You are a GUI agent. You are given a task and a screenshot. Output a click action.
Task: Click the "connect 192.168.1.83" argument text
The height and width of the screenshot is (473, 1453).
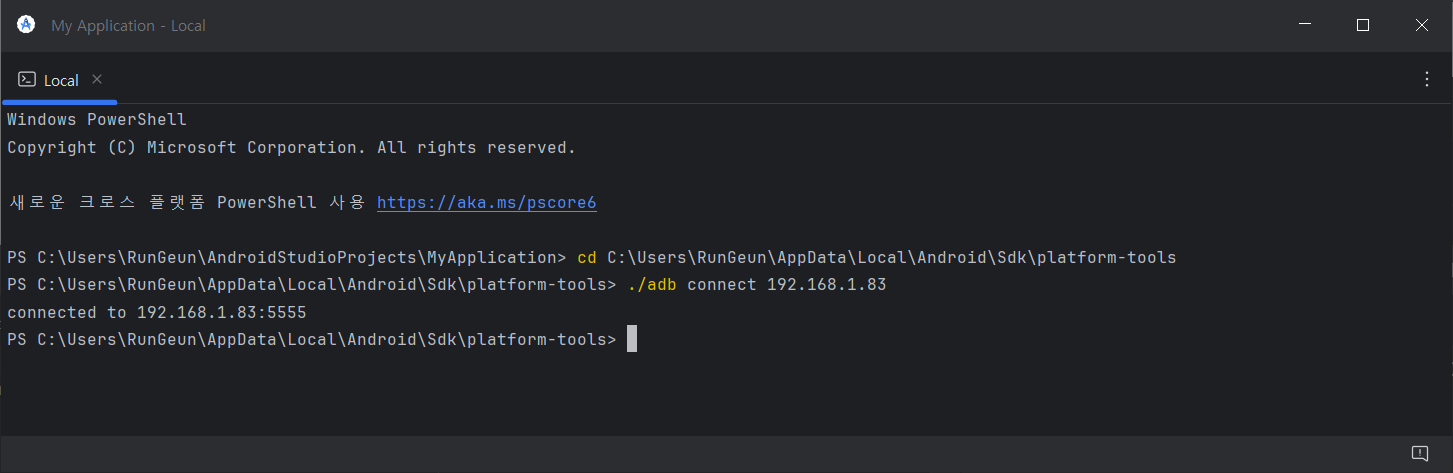click(787, 285)
